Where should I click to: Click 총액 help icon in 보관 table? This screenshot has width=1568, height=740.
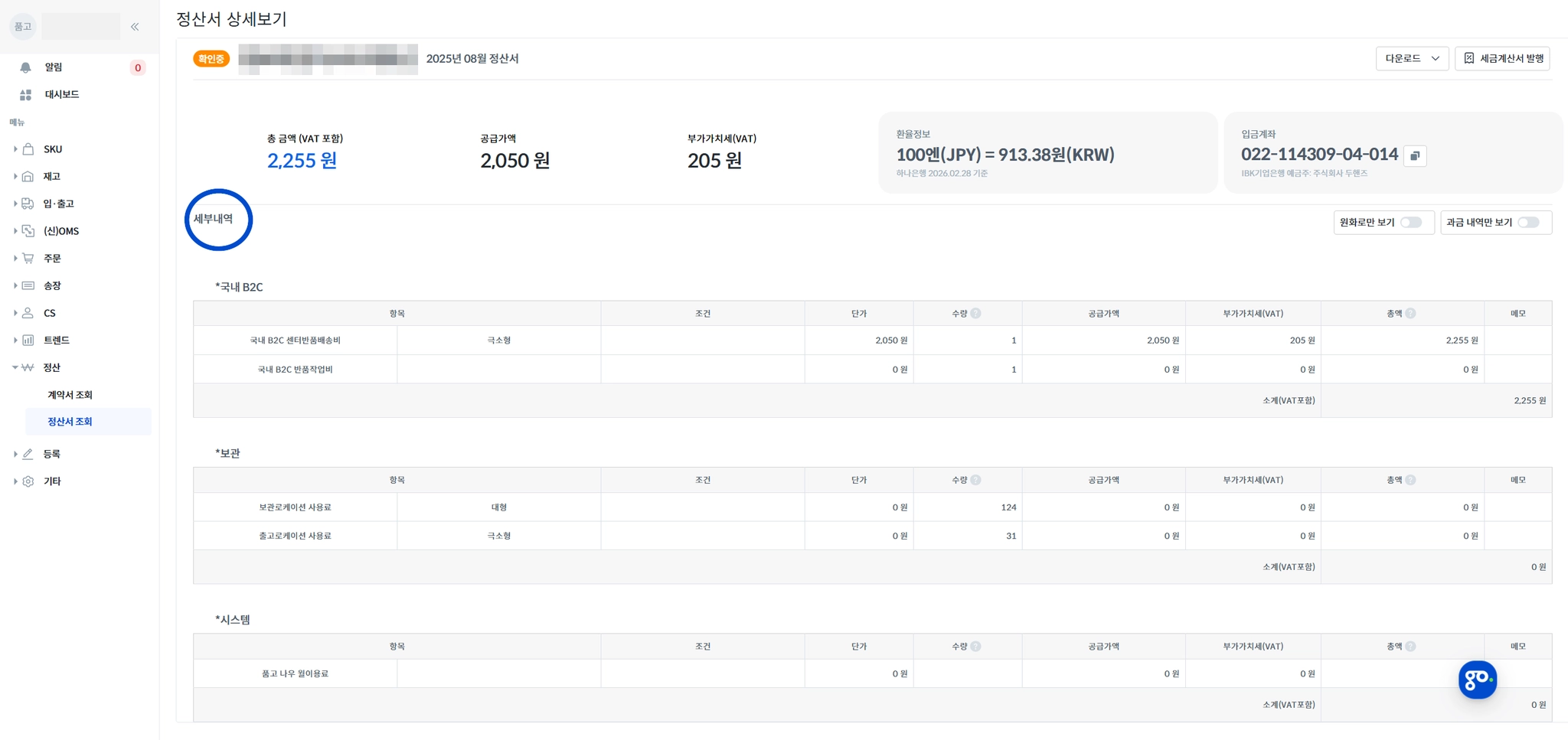tap(1411, 480)
